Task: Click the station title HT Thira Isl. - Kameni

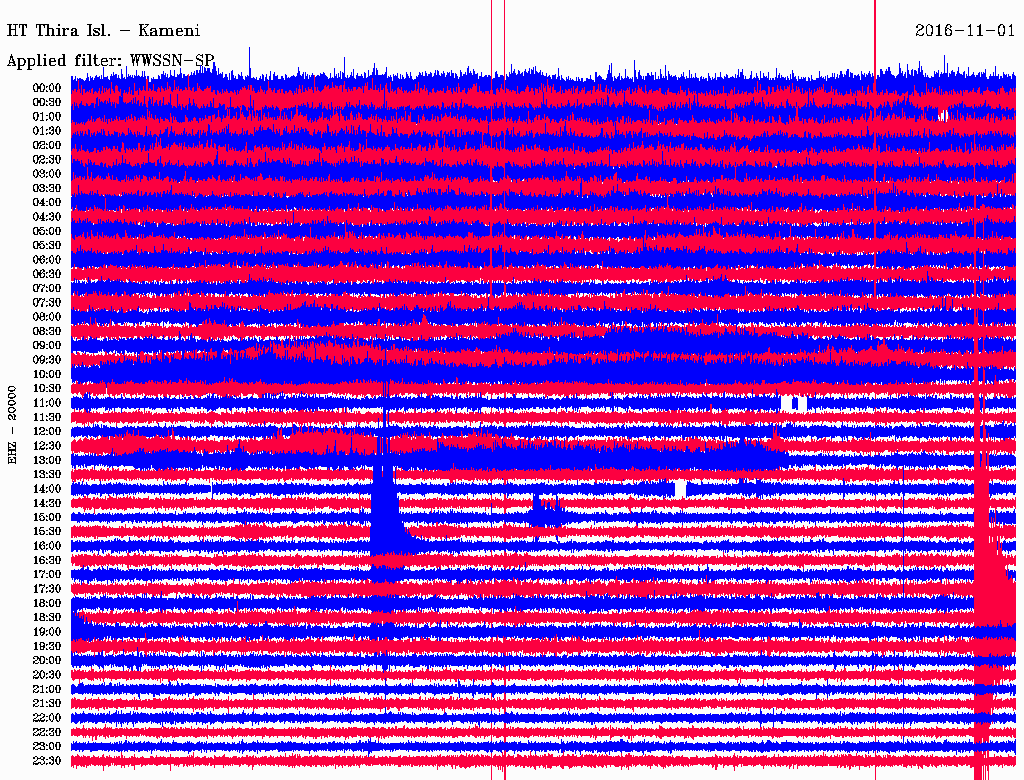Action: (x=104, y=31)
